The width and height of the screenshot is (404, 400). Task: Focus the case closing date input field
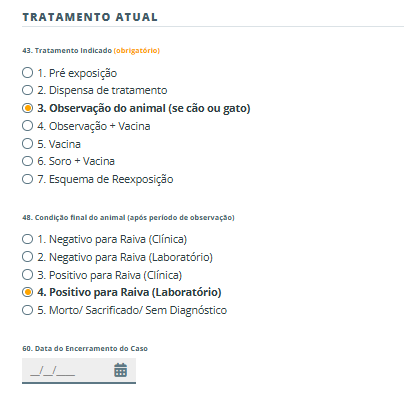[79, 371]
